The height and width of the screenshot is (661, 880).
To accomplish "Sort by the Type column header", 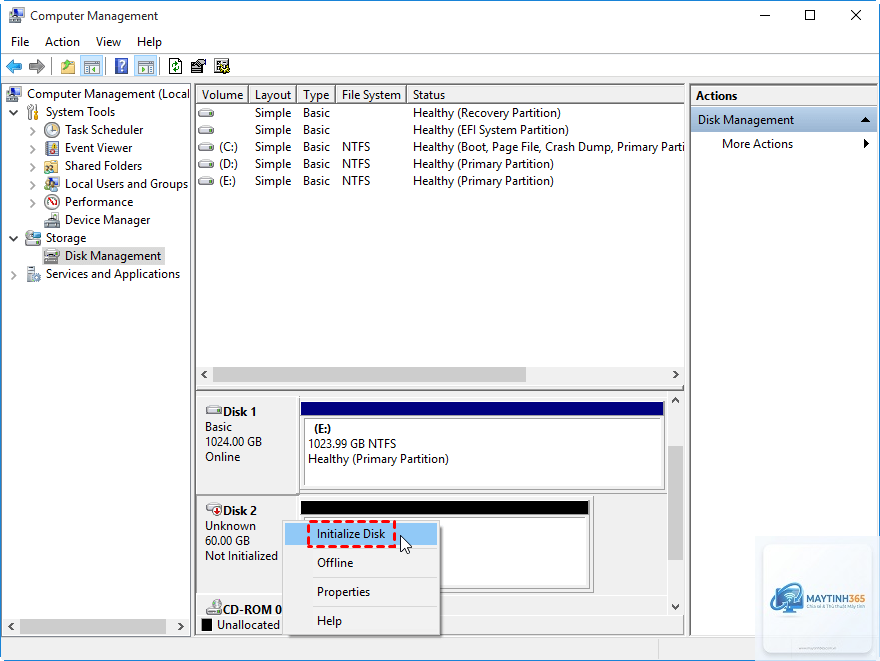I will [316, 95].
